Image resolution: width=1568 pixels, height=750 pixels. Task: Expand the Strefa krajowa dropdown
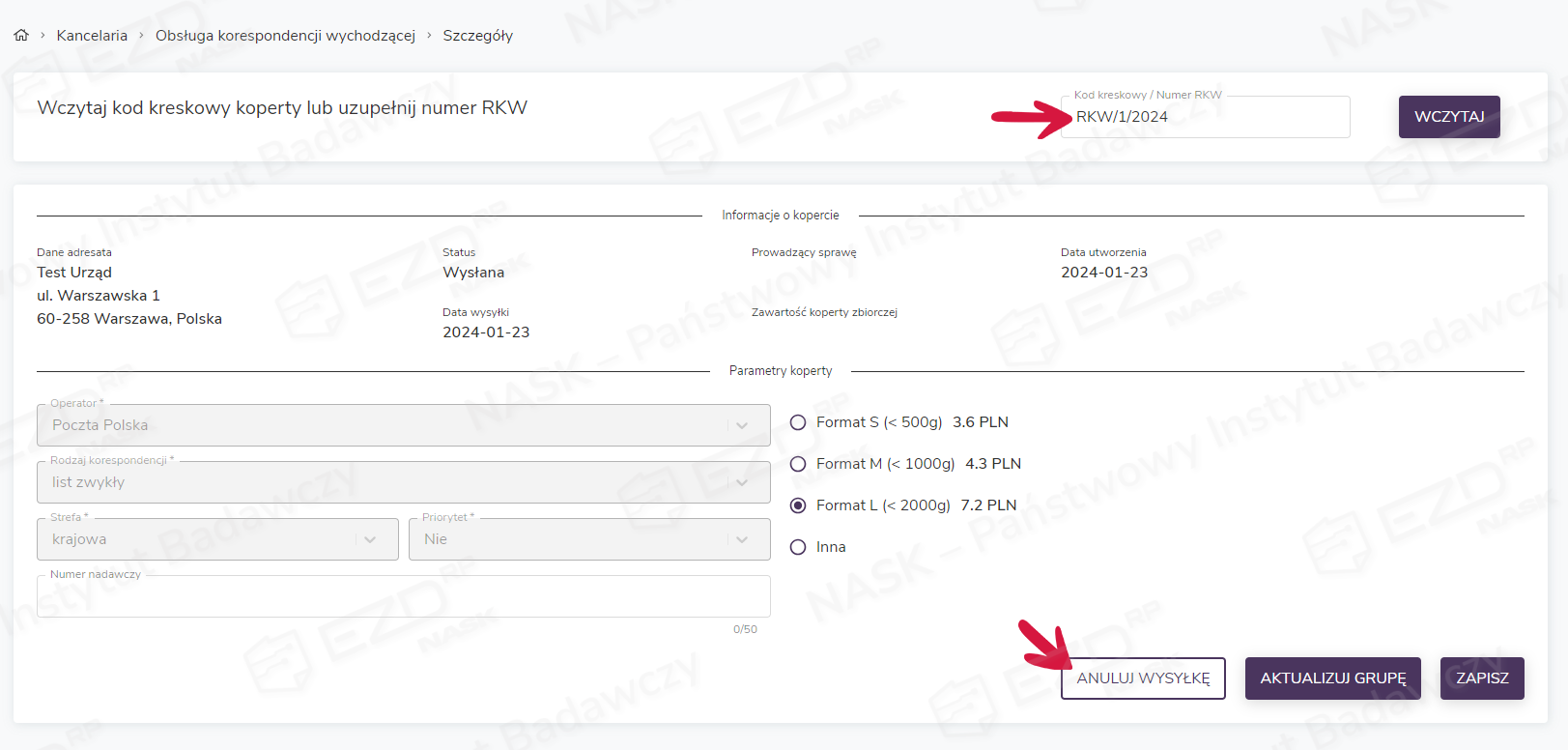click(217, 539)
